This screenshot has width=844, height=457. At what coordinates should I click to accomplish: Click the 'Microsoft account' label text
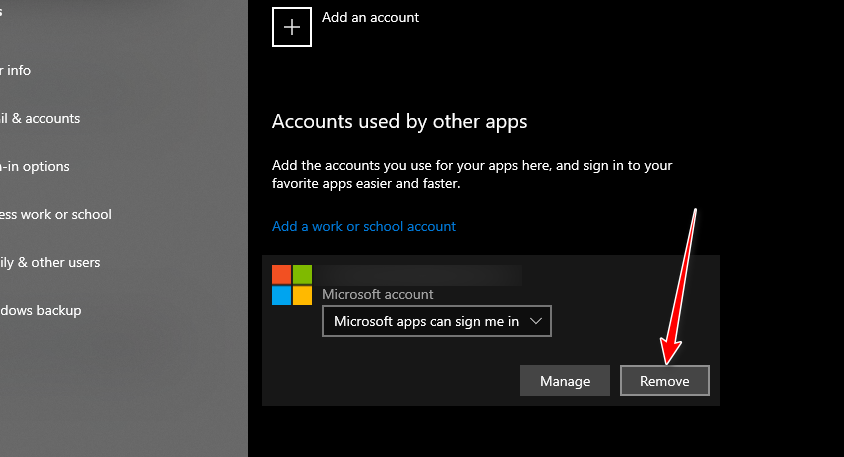tap(378, 295)
